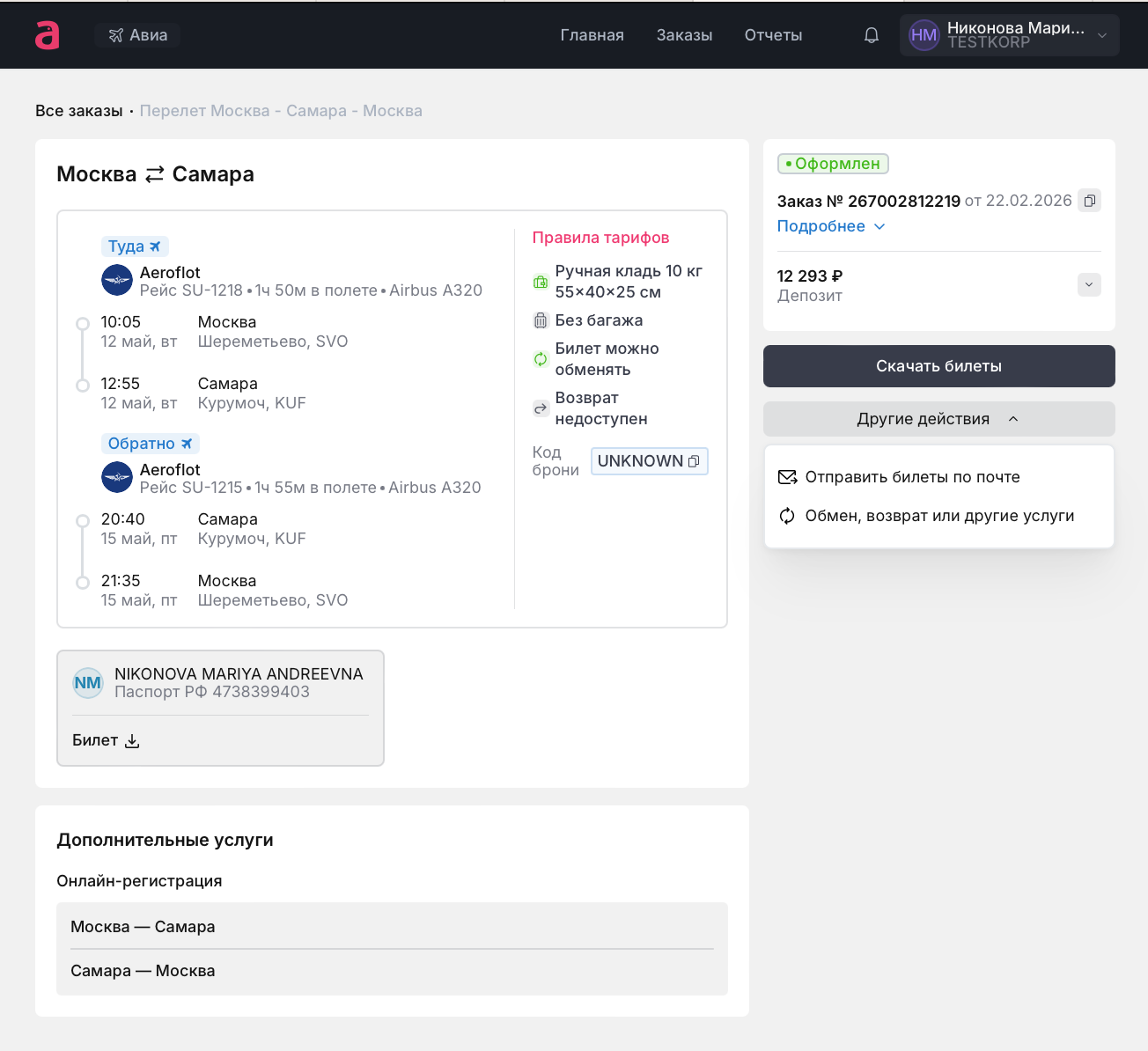The height and width of the screenshot is (1051, 1148).
Task: Collapse the Другие действия dropdown
Action: [x=938, y=419]
